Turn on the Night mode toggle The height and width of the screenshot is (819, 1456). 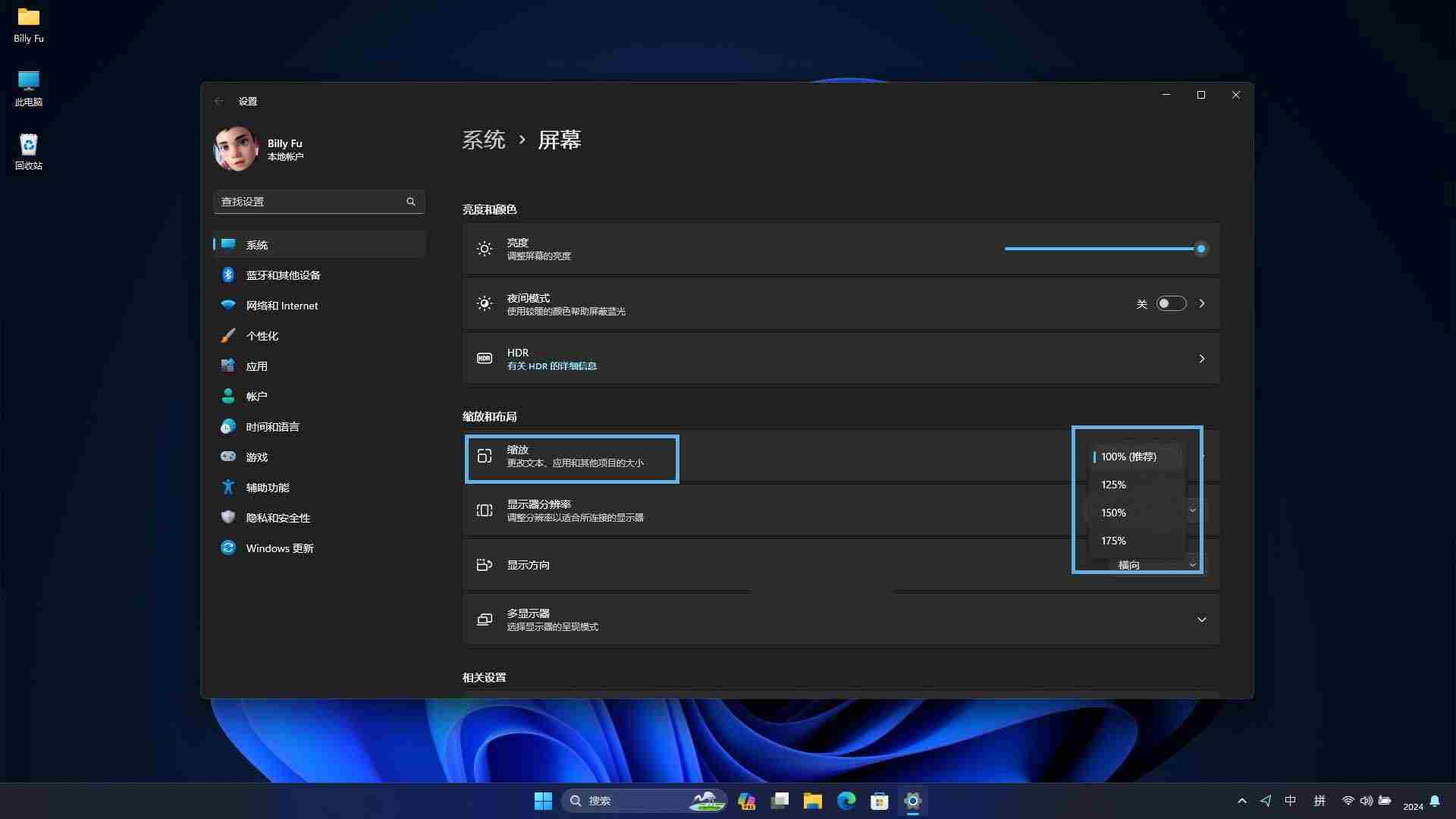coord(1171,303)
